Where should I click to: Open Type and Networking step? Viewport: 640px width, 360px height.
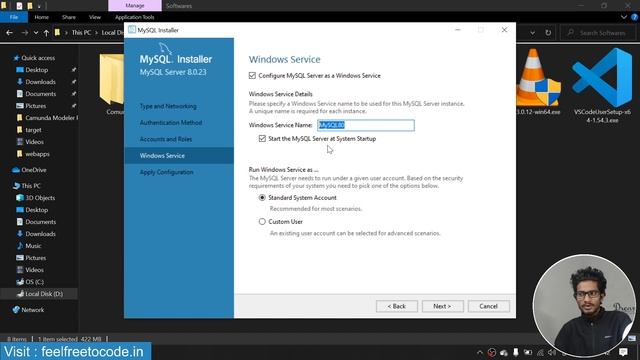168,106
